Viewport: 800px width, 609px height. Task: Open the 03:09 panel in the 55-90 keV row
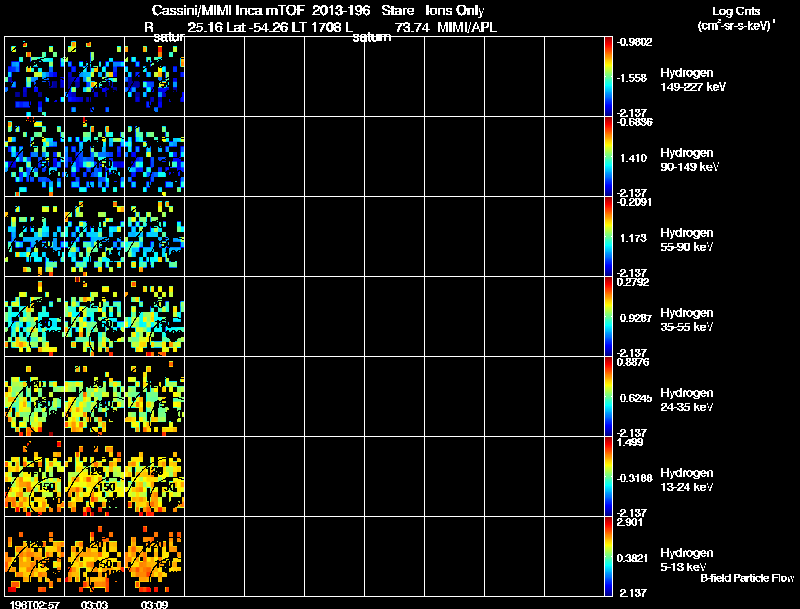[155, 237]
